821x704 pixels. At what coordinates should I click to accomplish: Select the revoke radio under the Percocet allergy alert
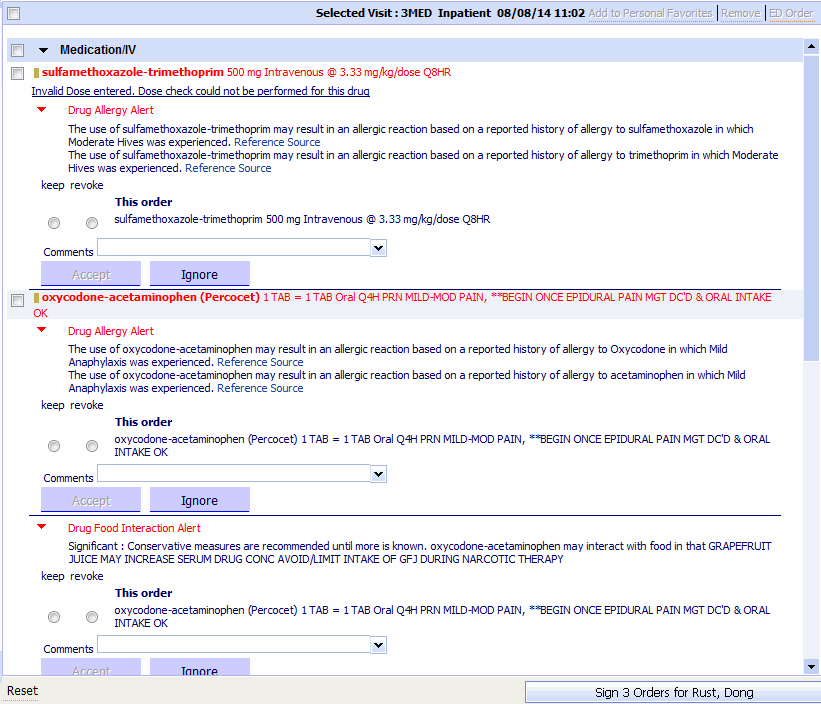91,446
